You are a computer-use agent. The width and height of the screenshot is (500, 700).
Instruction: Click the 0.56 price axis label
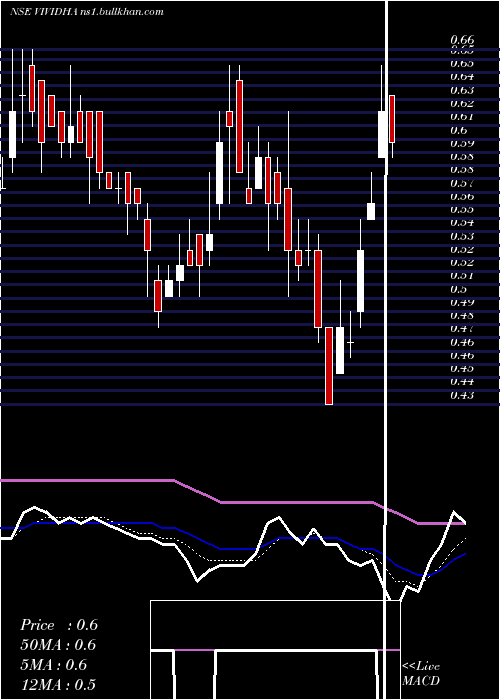(462, 196)
